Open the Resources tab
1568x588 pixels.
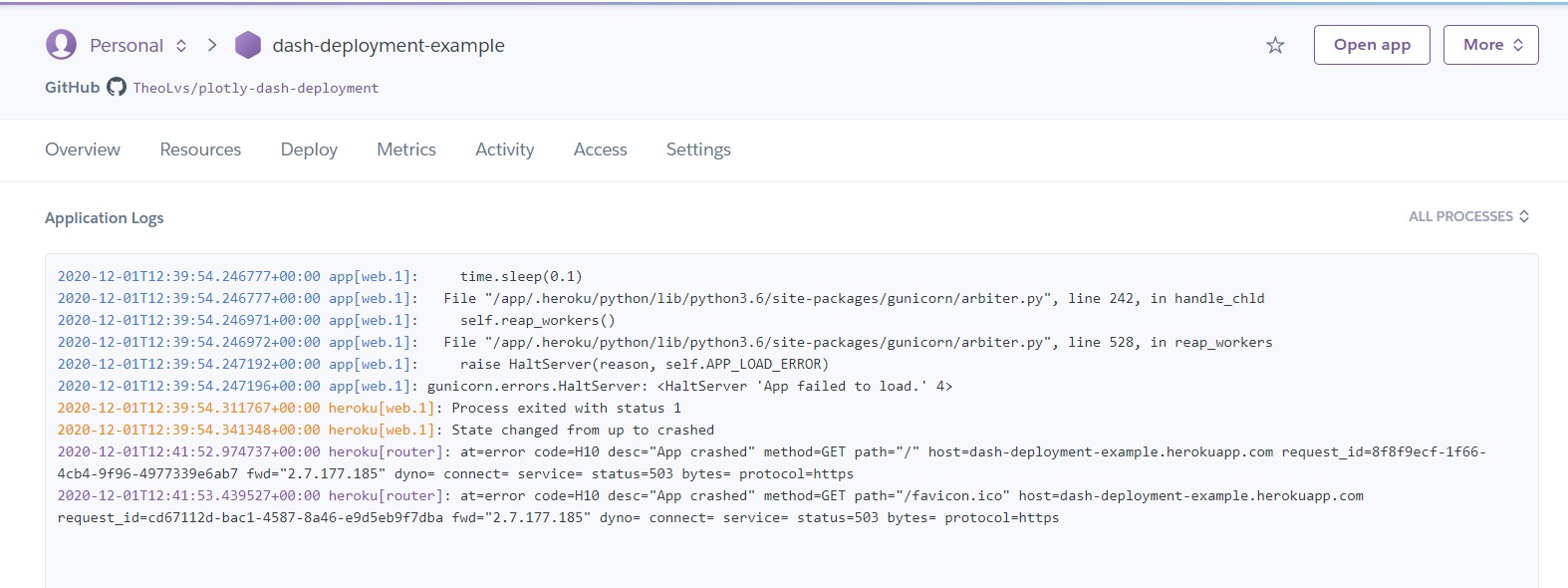click(200, 149)
